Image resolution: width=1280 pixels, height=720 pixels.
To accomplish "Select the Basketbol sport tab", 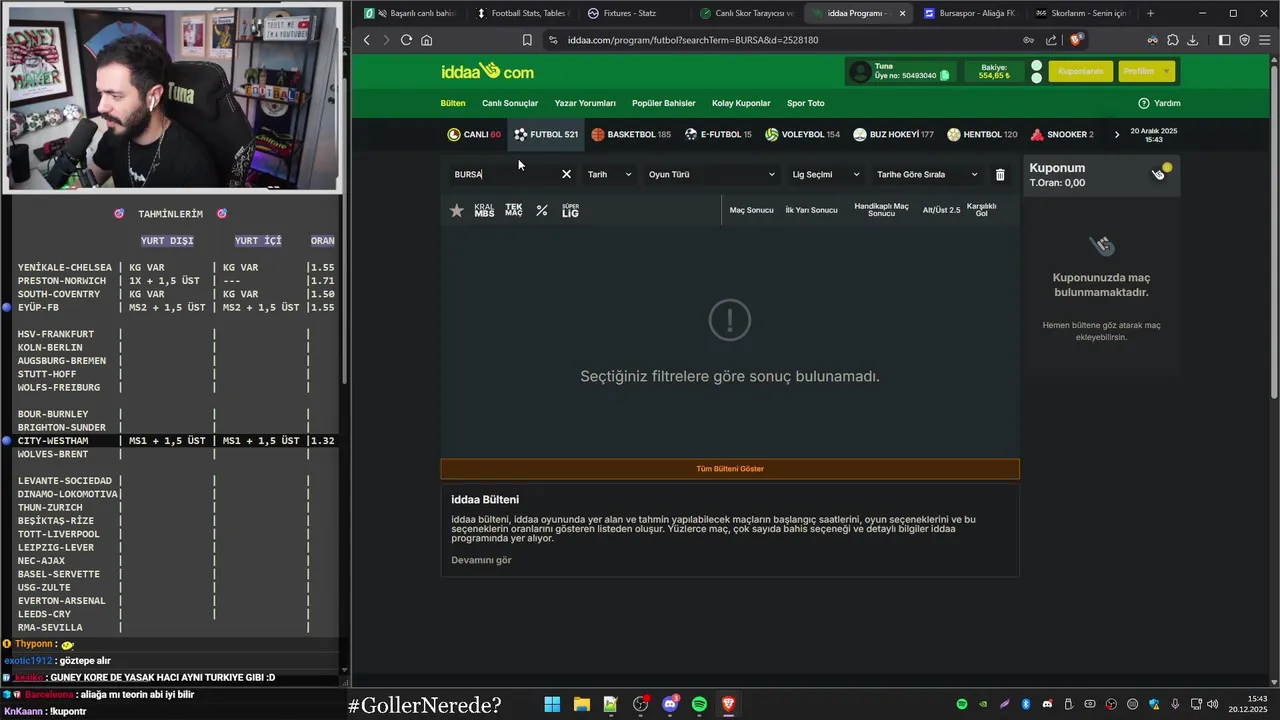I will tap(631, 134).
